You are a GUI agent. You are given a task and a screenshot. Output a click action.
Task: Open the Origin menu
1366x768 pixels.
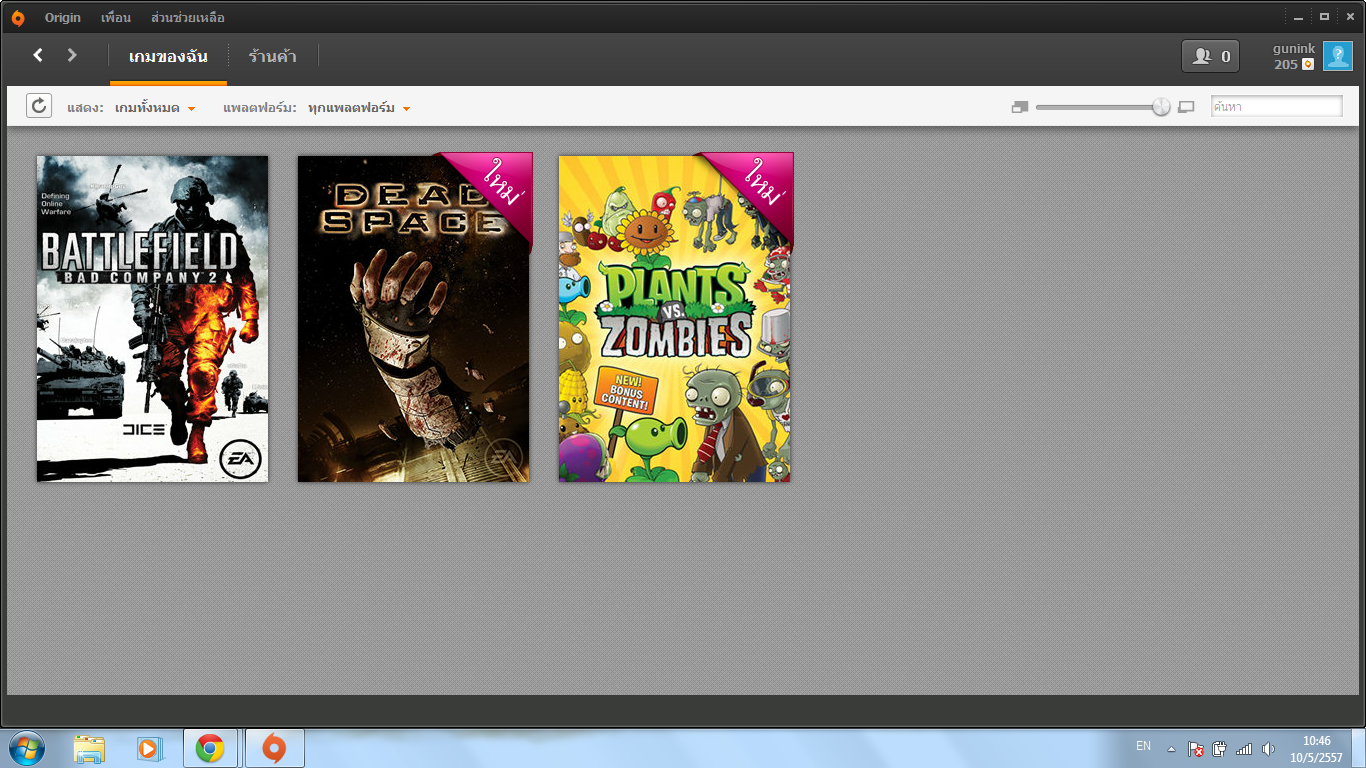click(63, 18)
